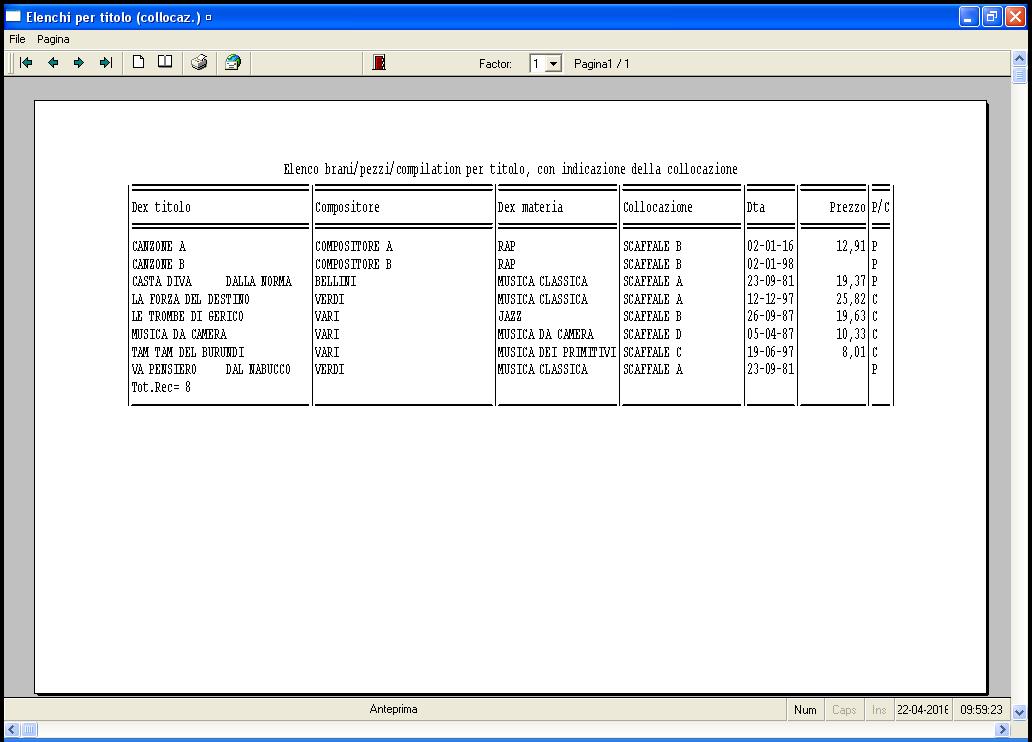The height and width of the screenshot is (742, 1032).
Task: Click the location 'SCAFFALE D'
Action: 653,334
